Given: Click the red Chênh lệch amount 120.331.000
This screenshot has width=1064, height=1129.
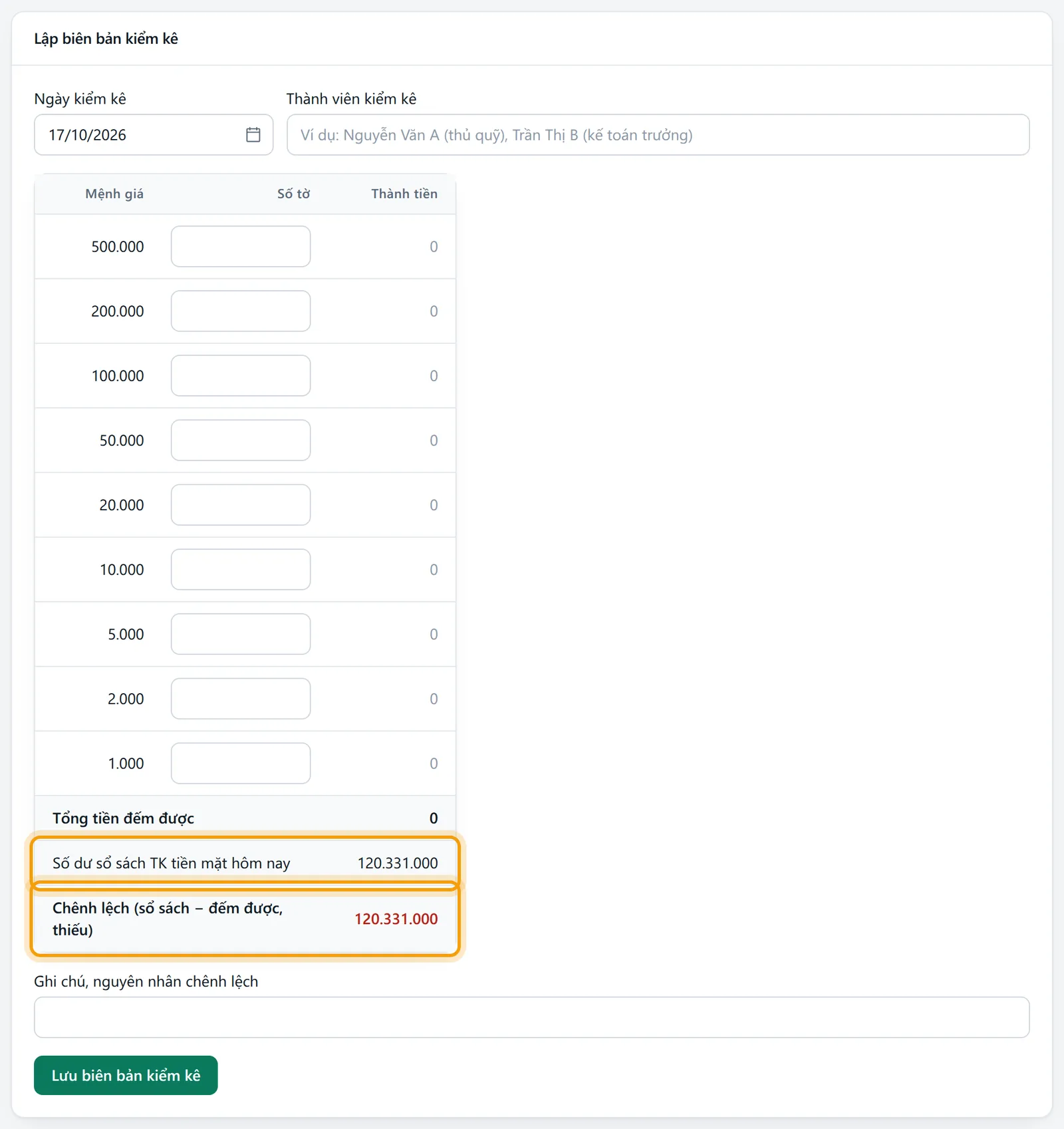Looking at the screenshot, I should 396,919.
